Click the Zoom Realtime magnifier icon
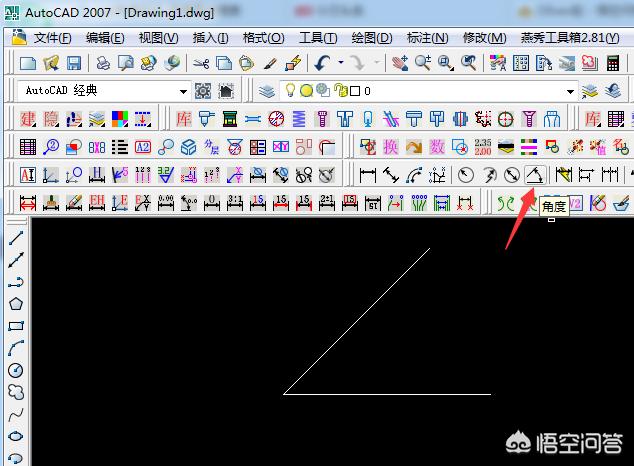Image resolution: width=634 pixels, height=466 pixels. [x=423, y=63]
